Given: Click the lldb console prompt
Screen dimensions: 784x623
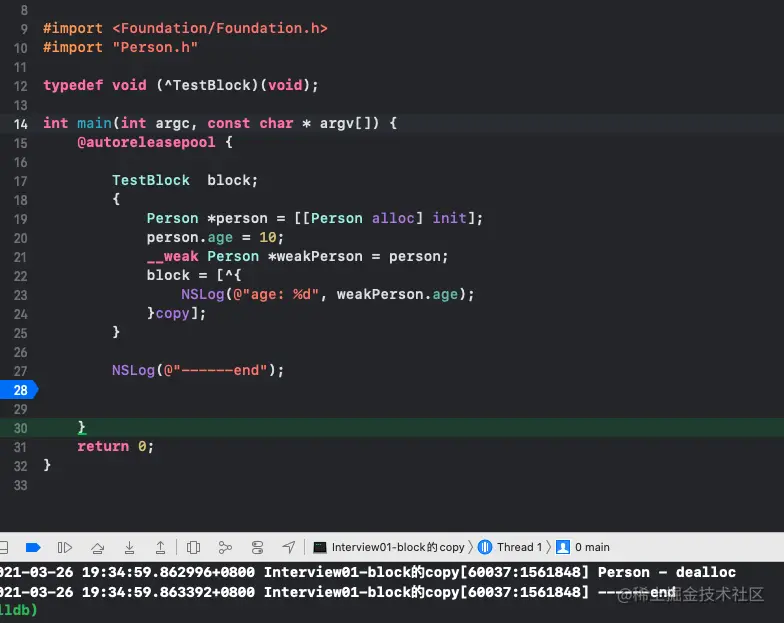Looking at the screenshot, I should click(18, 610).
